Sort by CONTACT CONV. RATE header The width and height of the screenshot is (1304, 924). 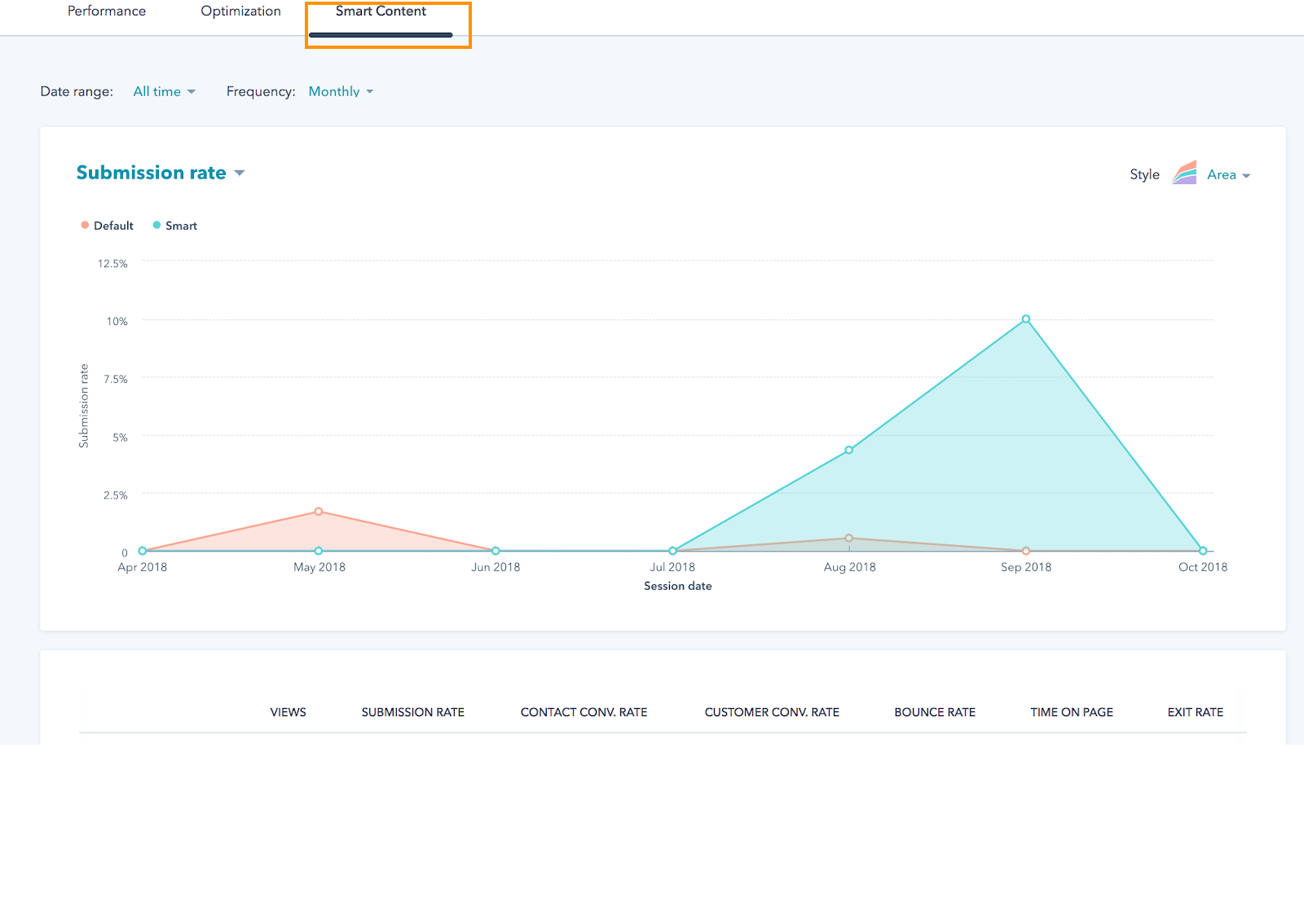(x=584, y=712)
